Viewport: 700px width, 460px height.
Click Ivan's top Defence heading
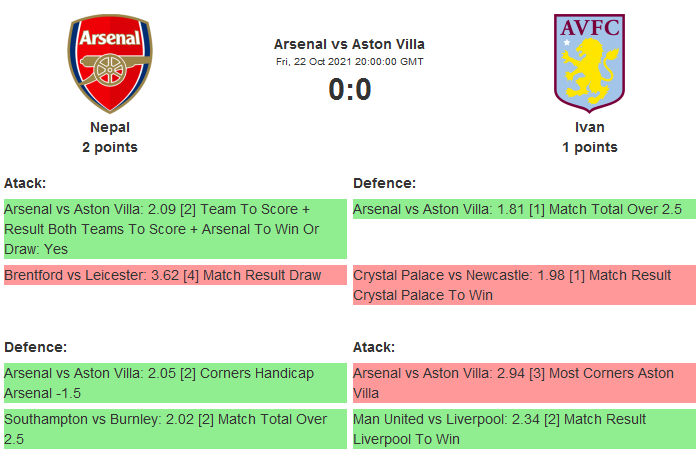[384, 183]
